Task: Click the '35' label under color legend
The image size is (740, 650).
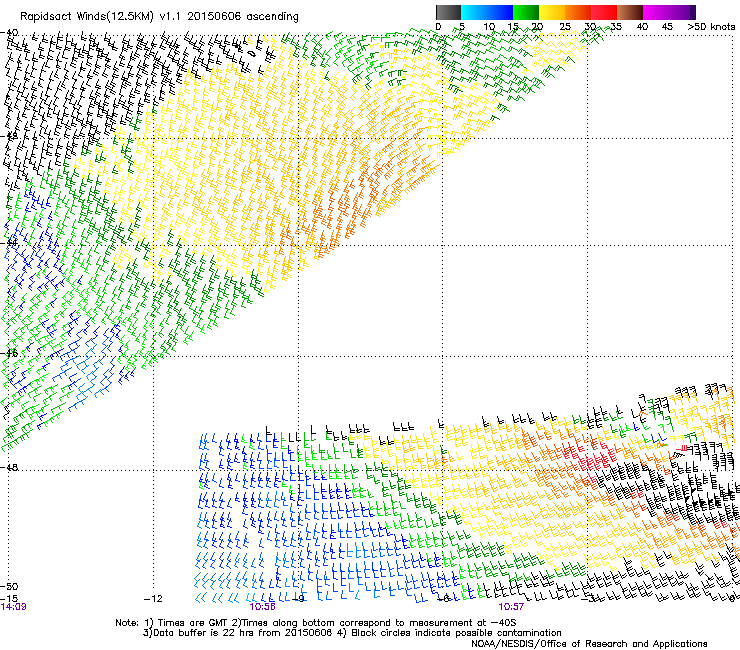Action: point(616,27)
